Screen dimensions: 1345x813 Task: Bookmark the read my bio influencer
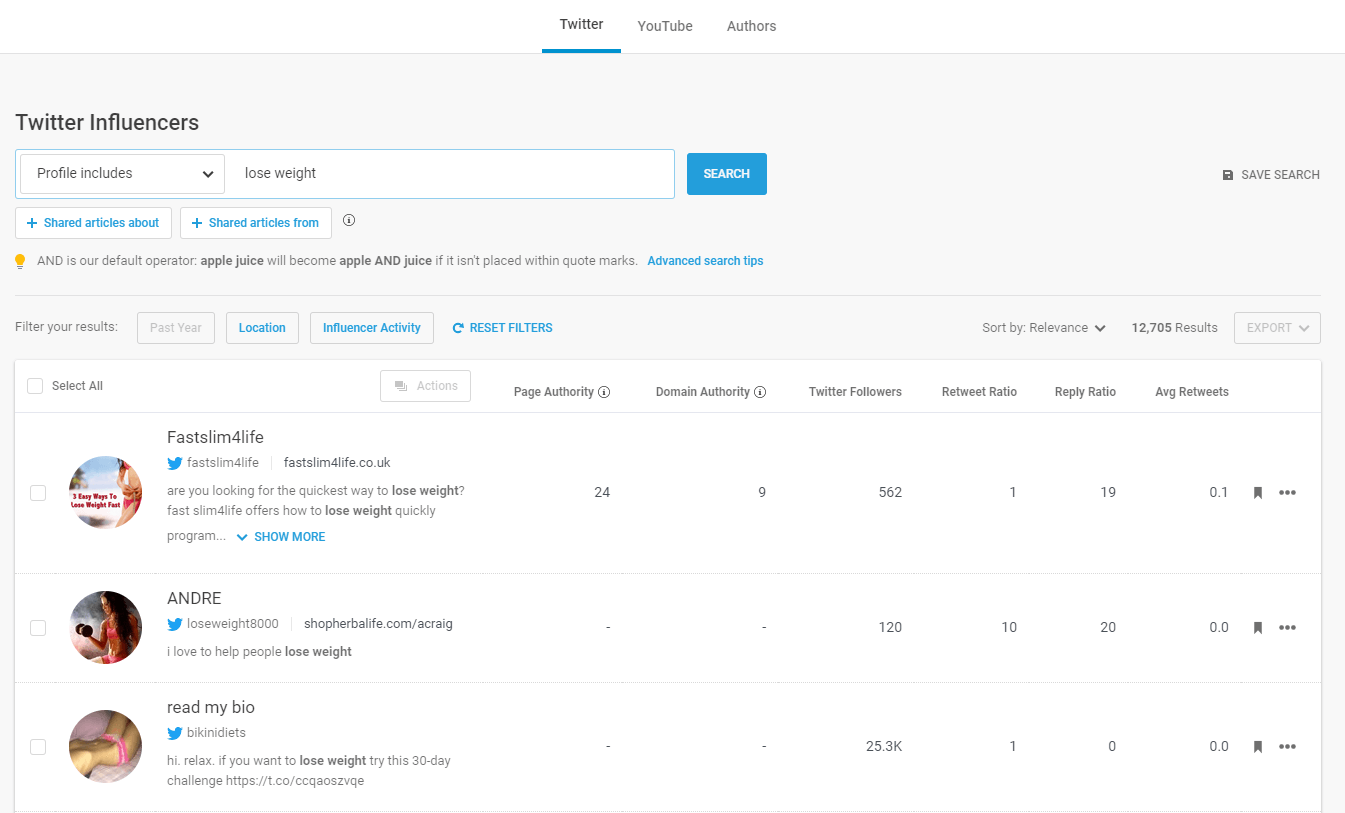(x=1258, y=746)
